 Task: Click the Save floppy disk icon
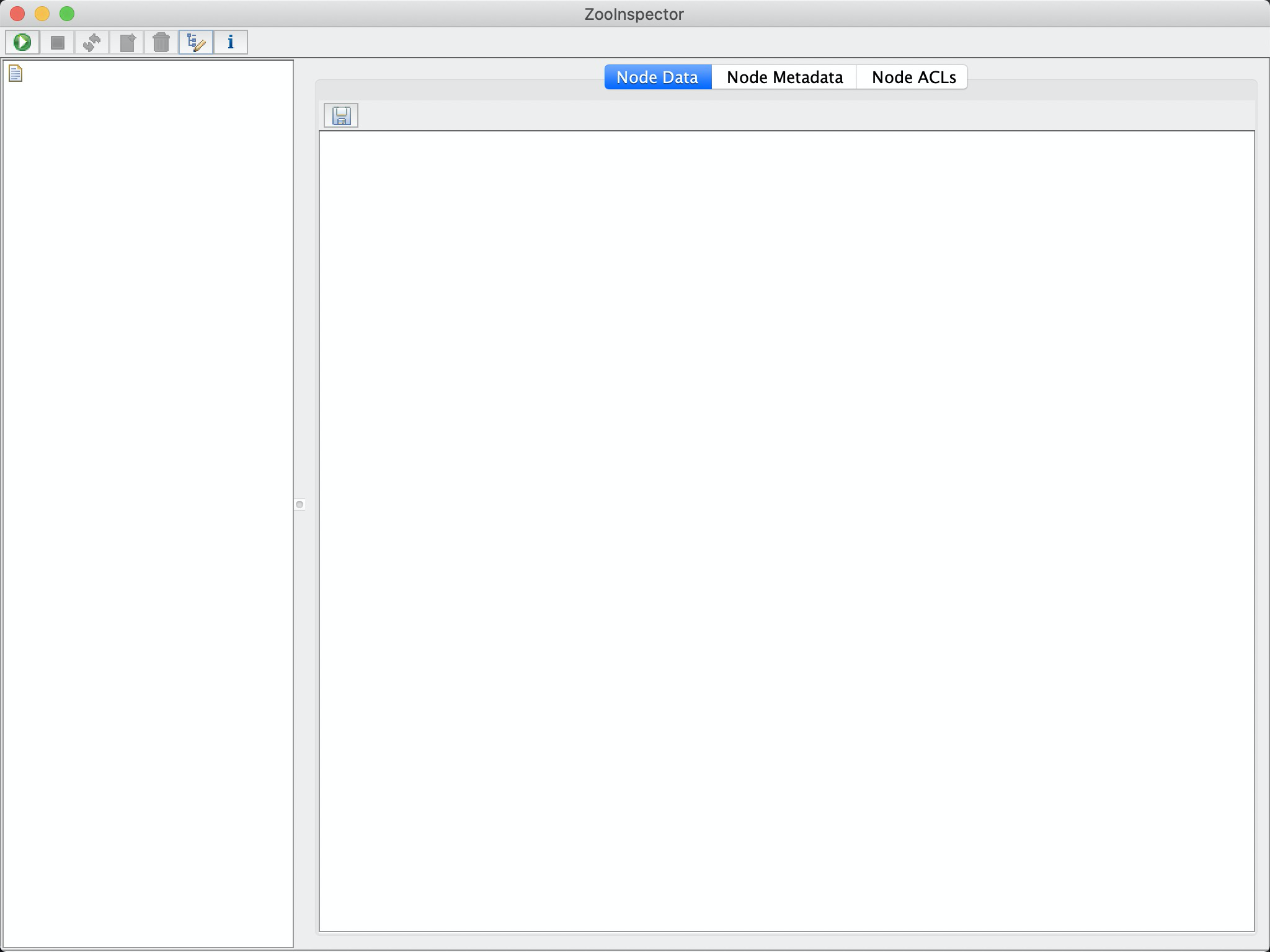(341, 115)
